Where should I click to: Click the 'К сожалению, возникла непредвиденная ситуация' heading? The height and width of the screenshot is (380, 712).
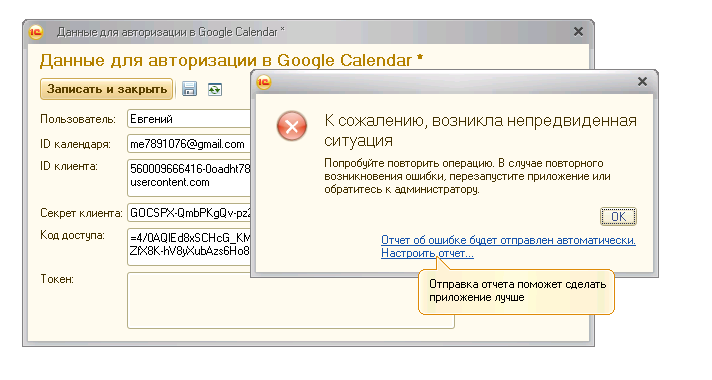coord(480,130)
